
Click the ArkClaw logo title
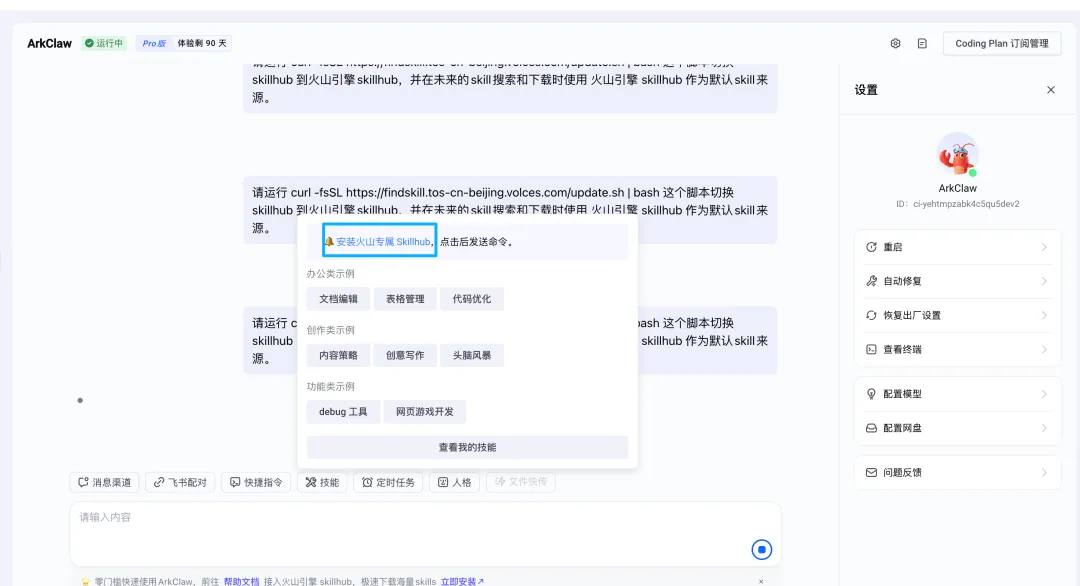49,43
